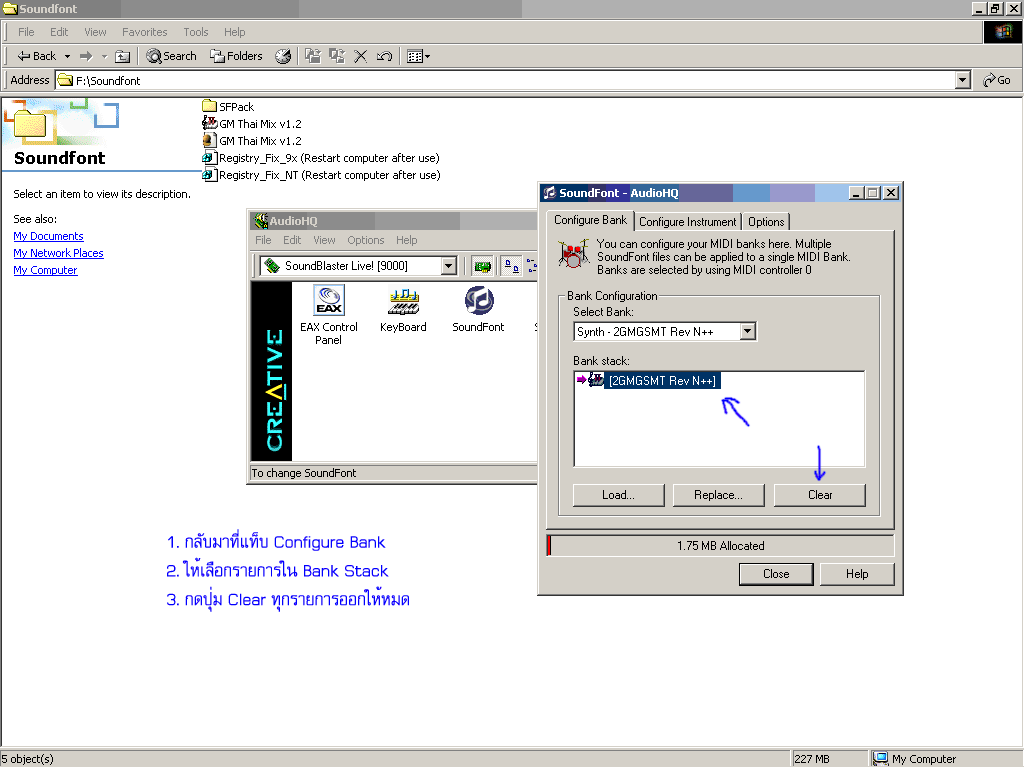
Task: Select the 2GMGSMT Rev N++ bank stack entry
Action: 662,380
